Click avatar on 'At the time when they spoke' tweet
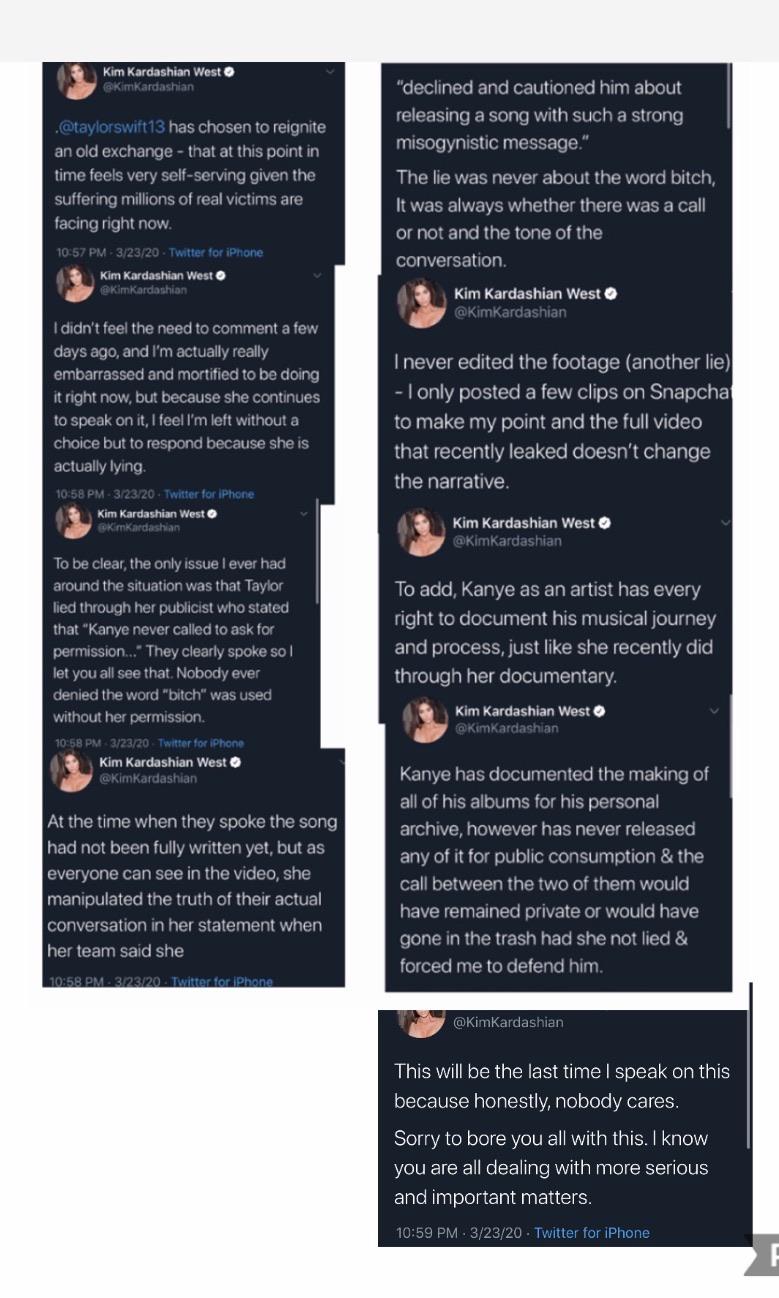Screen dimensions: 779x1298 tap(72, 769)
